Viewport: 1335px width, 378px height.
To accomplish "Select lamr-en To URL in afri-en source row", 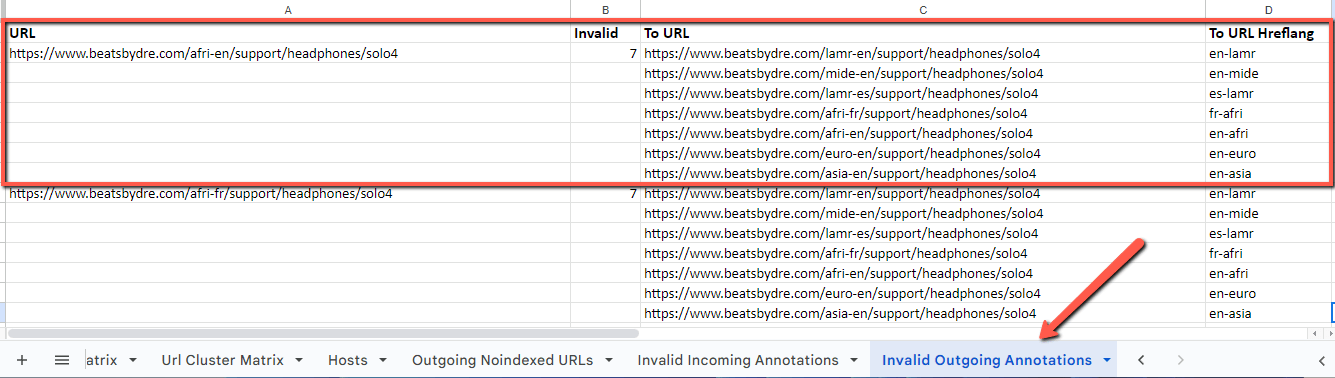I will tap(923, 53).
